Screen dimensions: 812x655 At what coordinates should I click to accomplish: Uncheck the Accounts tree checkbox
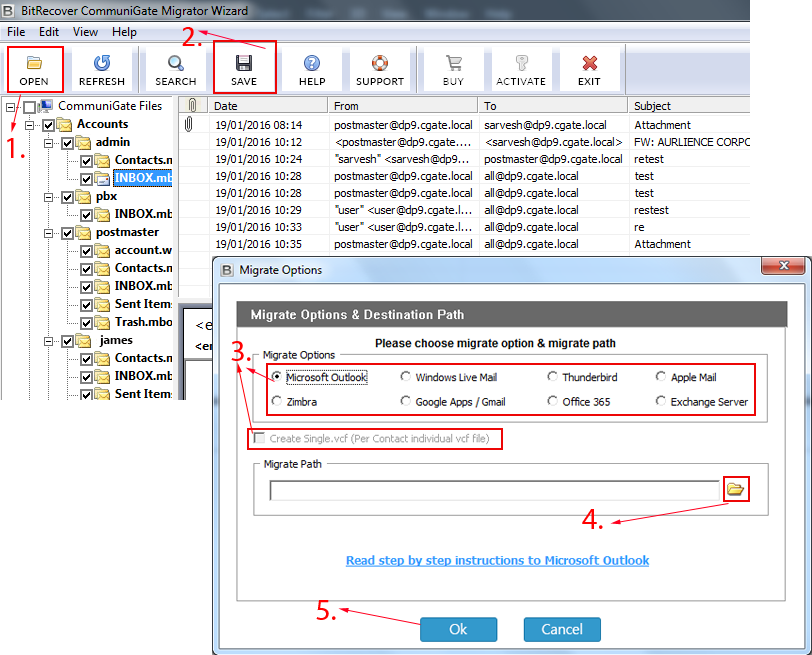49,125
